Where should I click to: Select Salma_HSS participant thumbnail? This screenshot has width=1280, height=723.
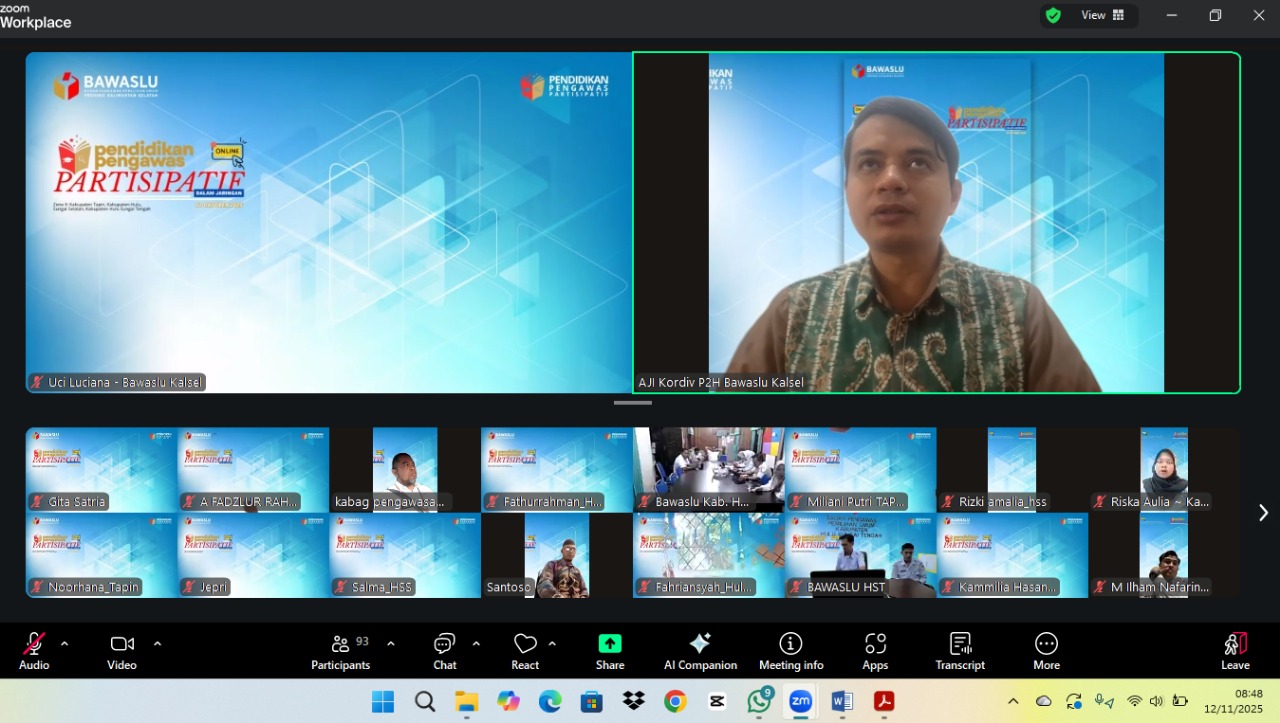point(405,556)
